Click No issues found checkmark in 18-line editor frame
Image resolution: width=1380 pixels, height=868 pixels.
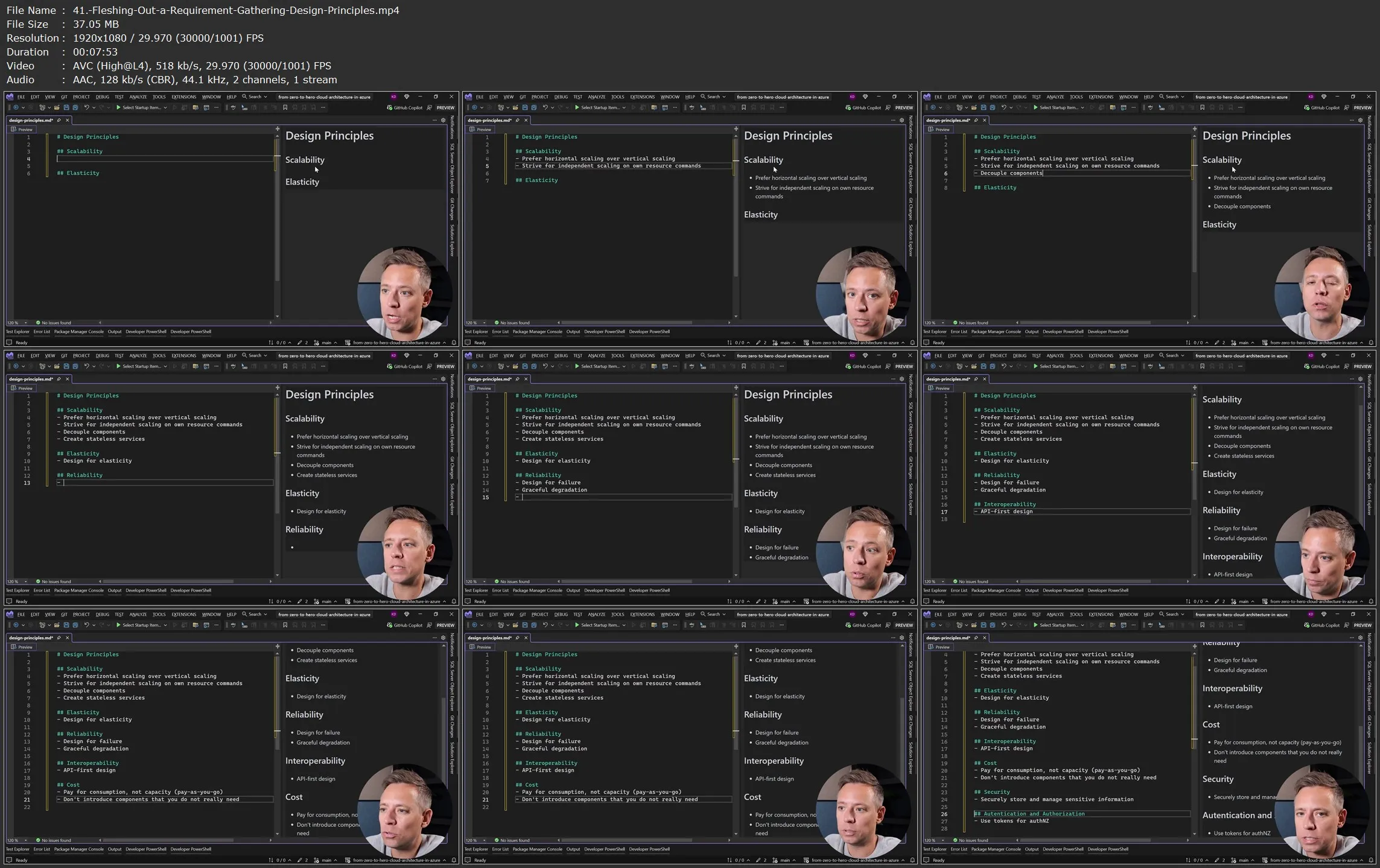955,581
